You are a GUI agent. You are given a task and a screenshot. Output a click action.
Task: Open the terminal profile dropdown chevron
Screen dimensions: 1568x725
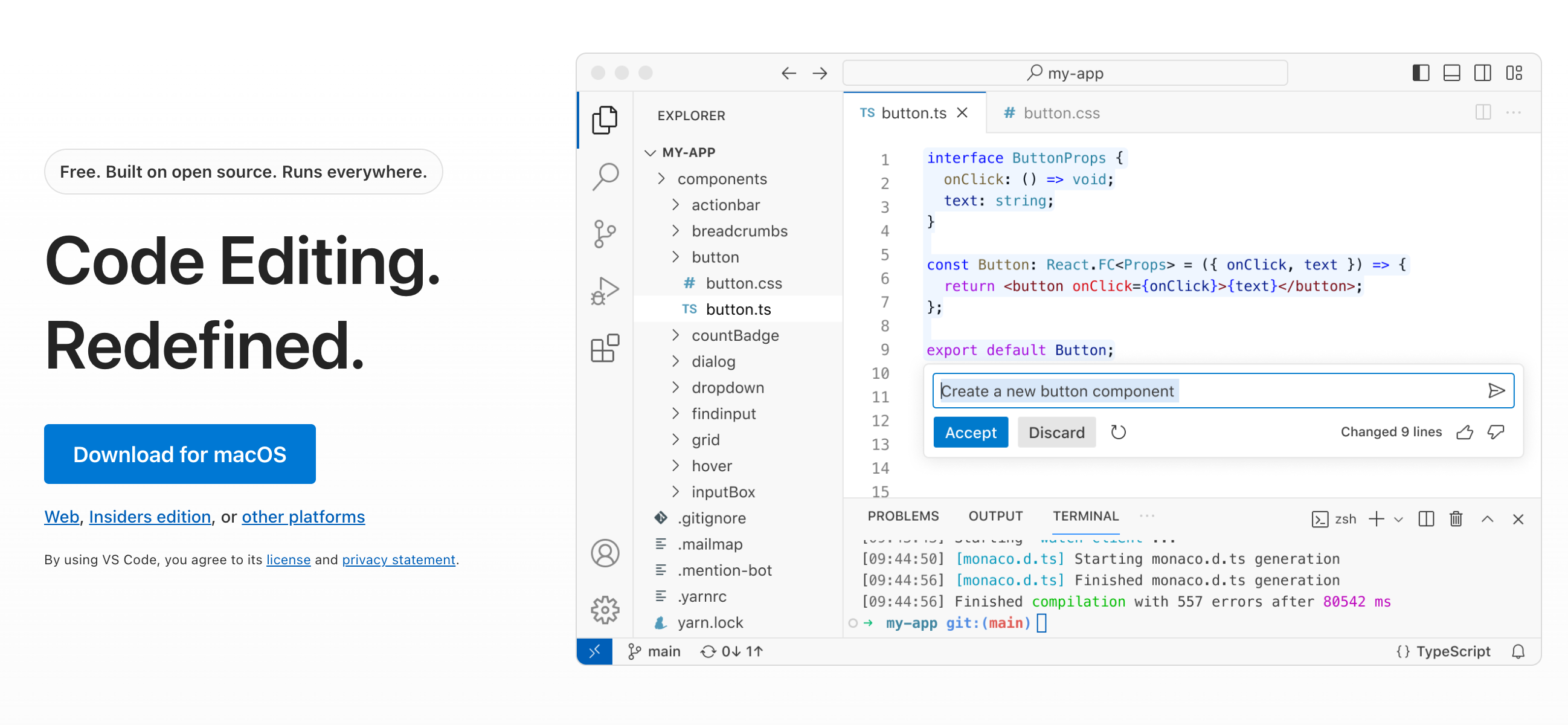click(1399, 518)
